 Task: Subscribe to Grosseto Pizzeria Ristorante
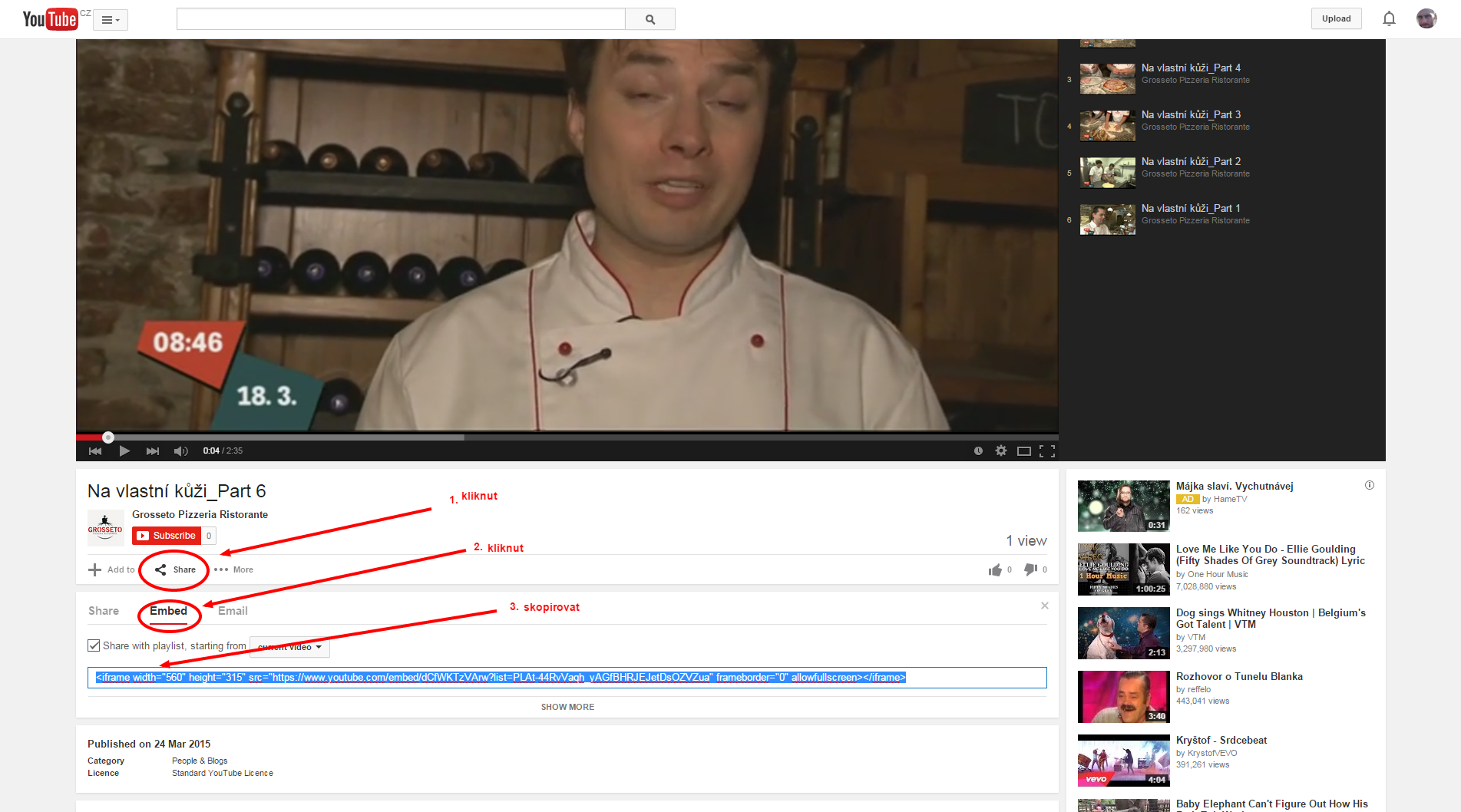pyautogui.click(x=167, y=536)
